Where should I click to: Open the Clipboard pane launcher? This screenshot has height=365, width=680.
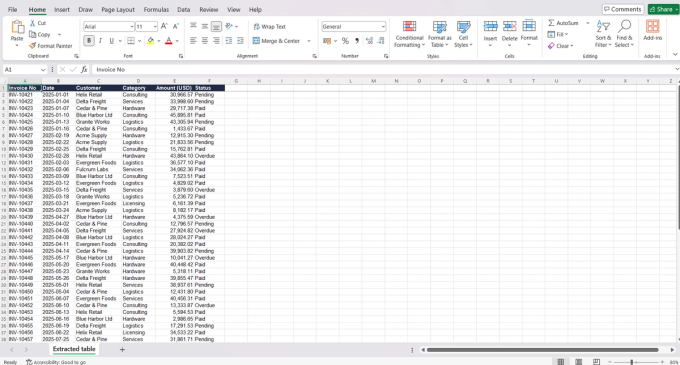[76, 56]
